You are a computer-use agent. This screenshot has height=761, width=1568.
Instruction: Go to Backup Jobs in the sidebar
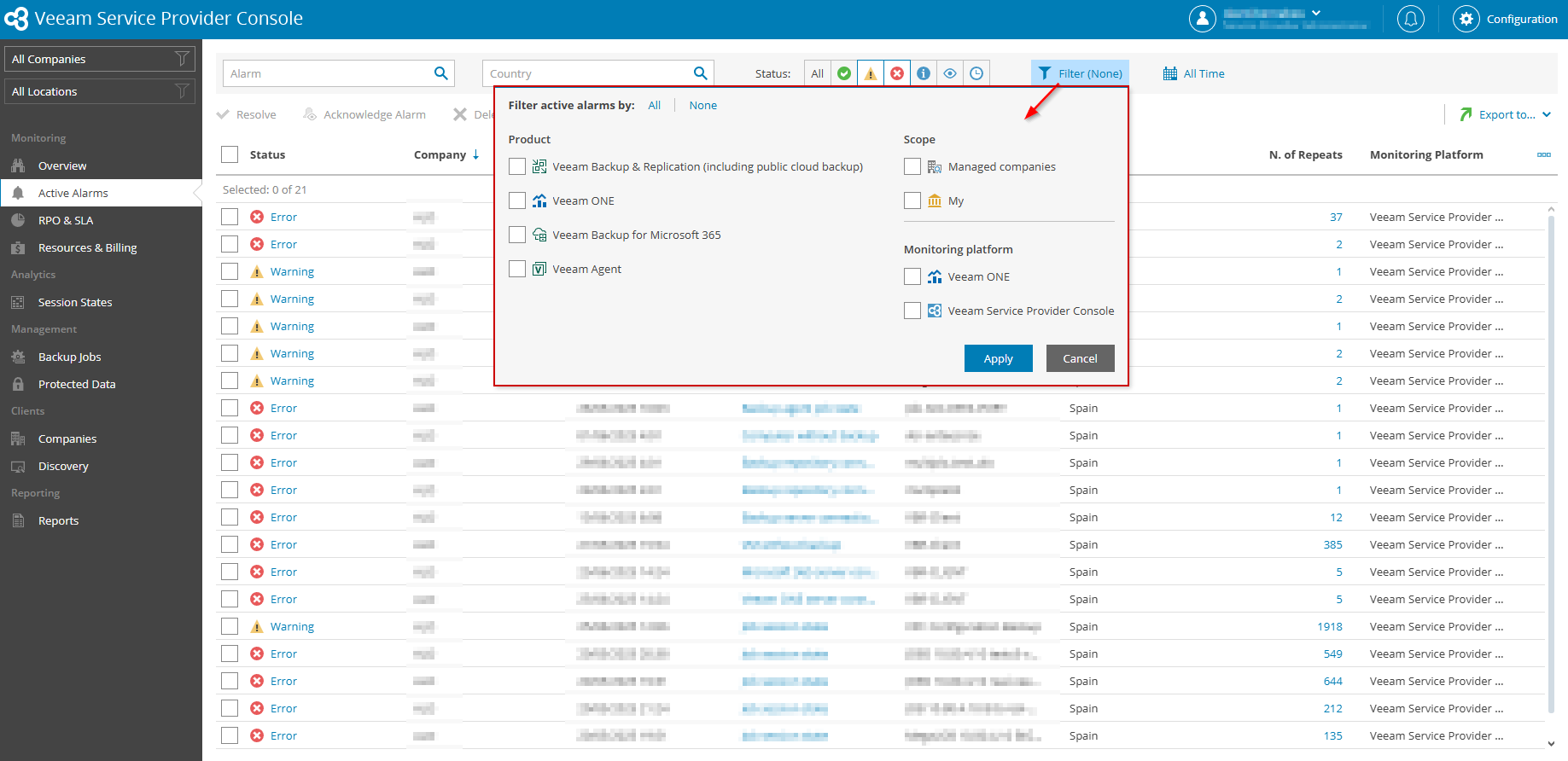coord(69,357)
